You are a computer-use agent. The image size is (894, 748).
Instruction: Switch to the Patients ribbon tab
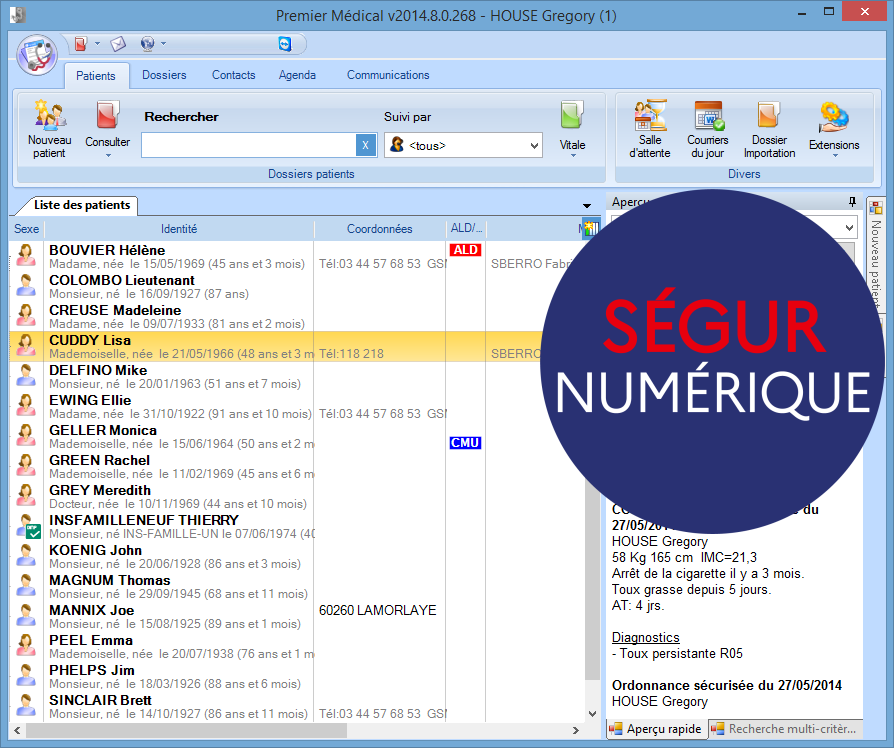96,76
